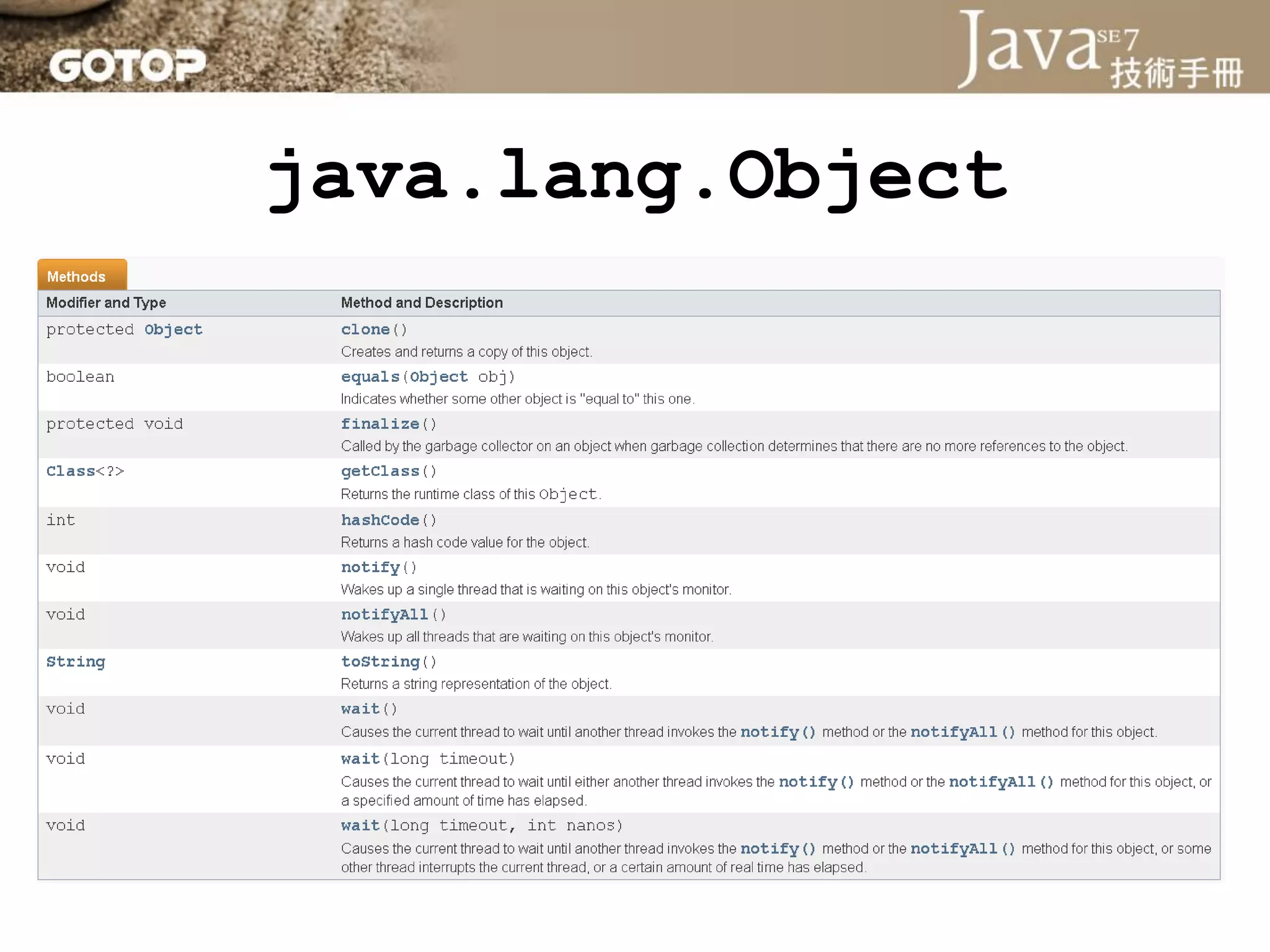Click the 'Called by the garbage collector' description

click(734, 446)
